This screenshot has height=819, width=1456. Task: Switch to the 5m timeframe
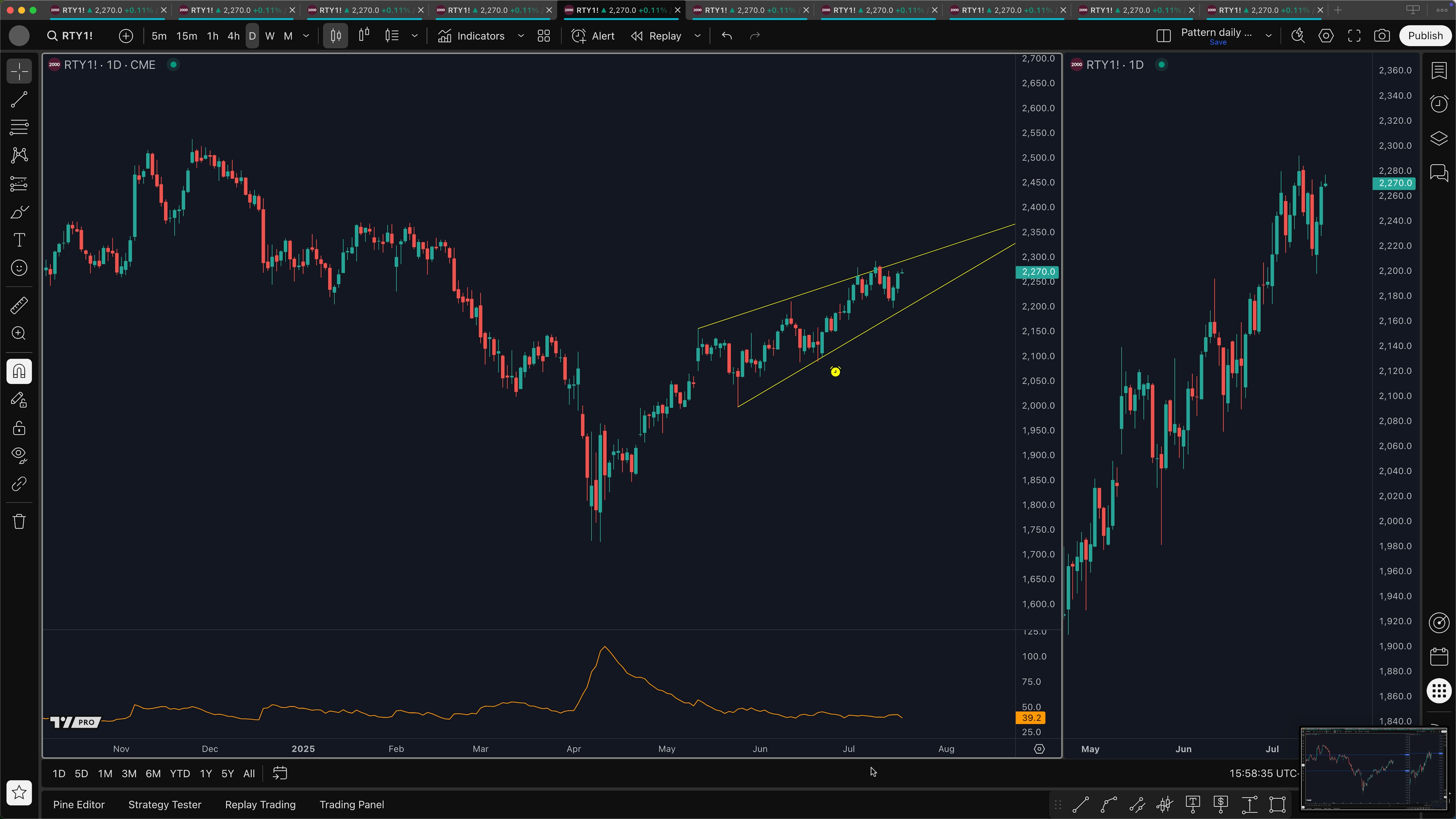coord(159,36)
